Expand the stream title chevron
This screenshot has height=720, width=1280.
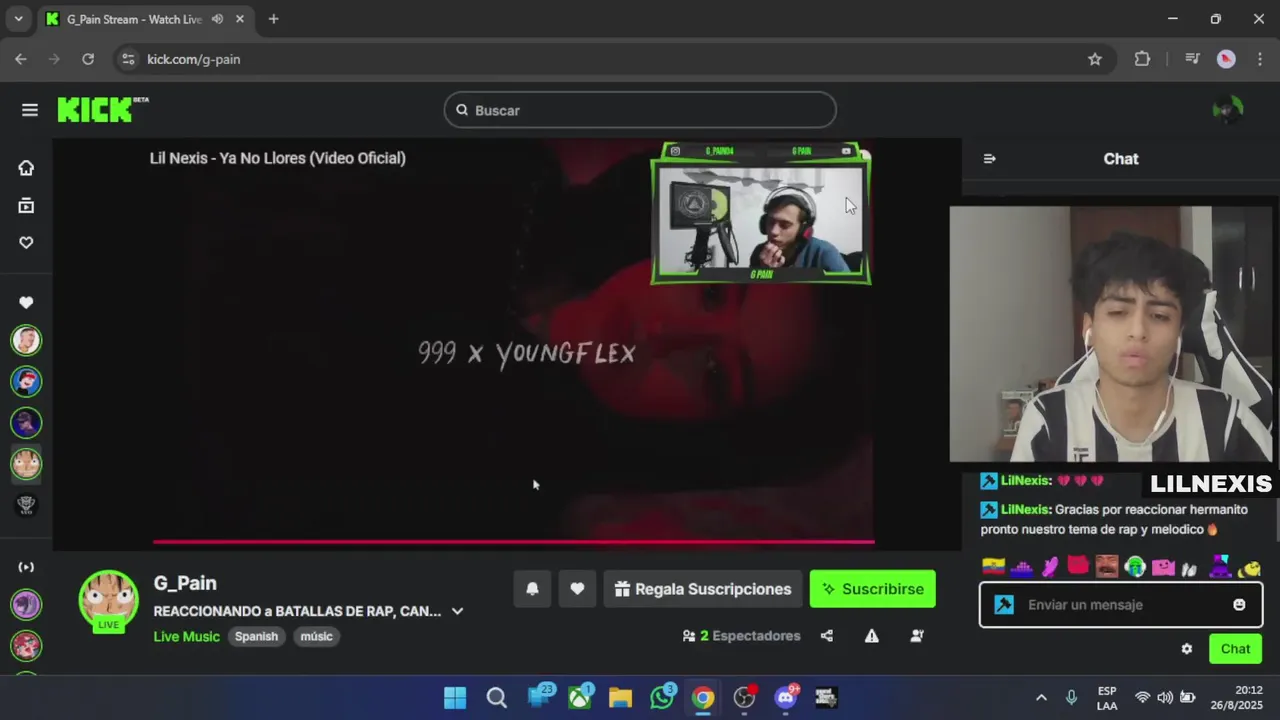[457, 611]
